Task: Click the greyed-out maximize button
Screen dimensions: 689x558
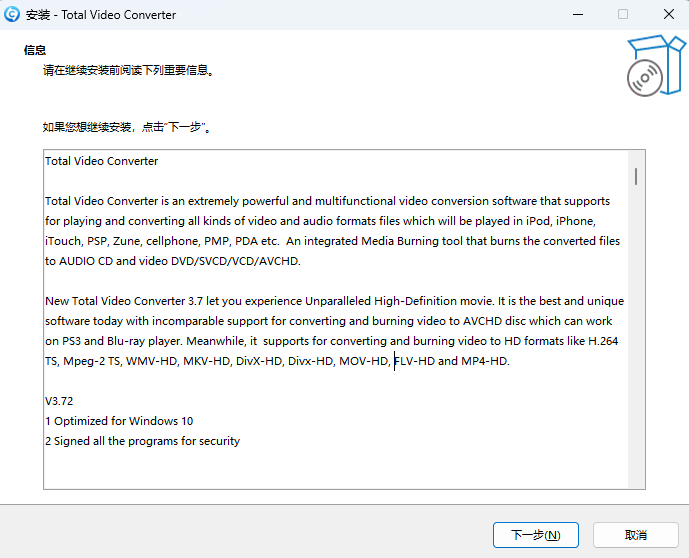Action: (x=623, y=15)
